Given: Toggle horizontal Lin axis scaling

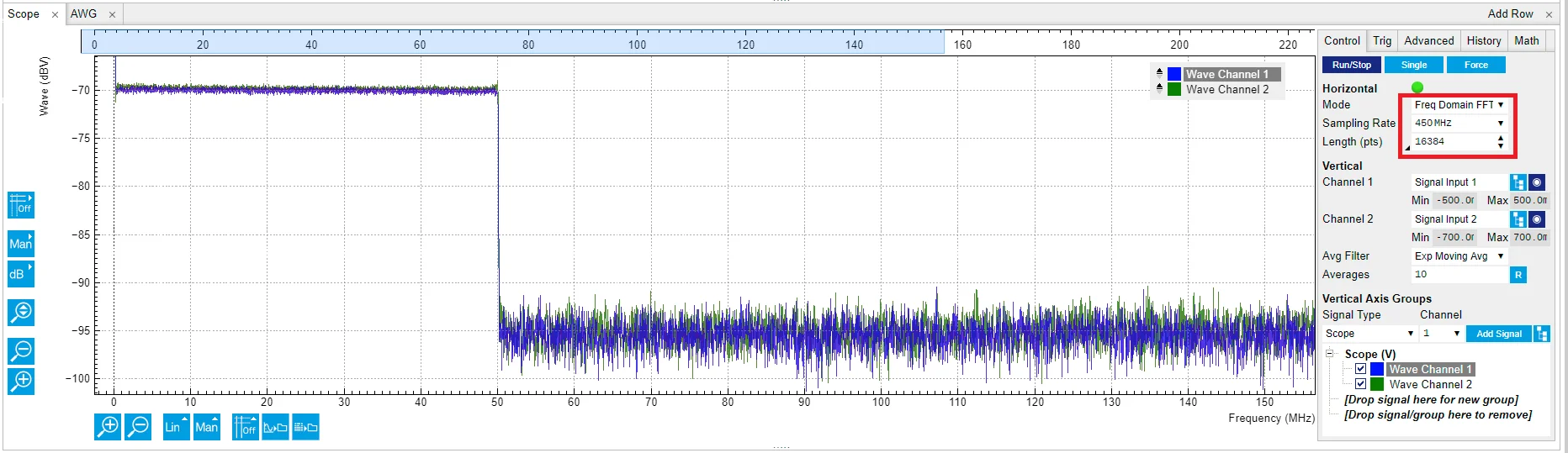Looking at the screenshot, I should [x=176, y=427].
